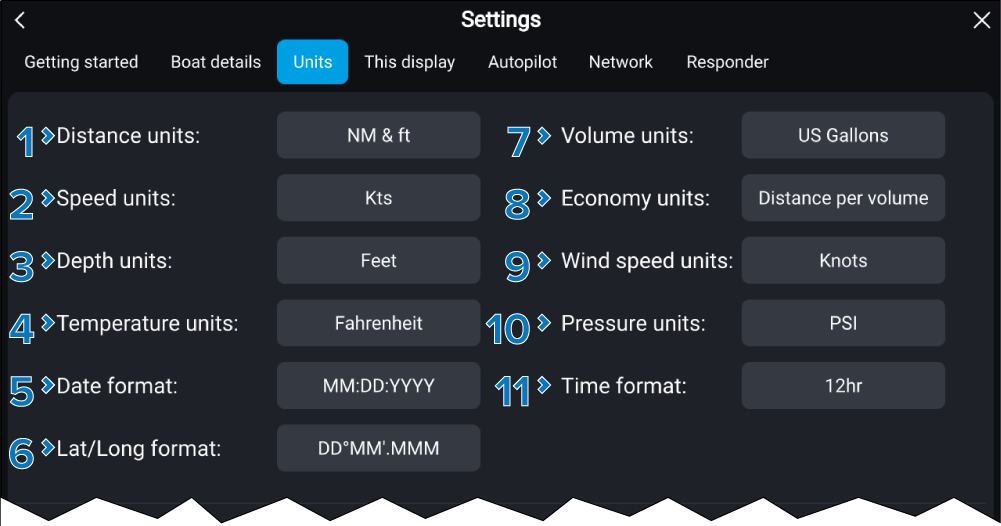The height and width of the screenshot is (526, 1001).
Task: Open Distance units selector showing NM & ft
Action: (378, 135)
